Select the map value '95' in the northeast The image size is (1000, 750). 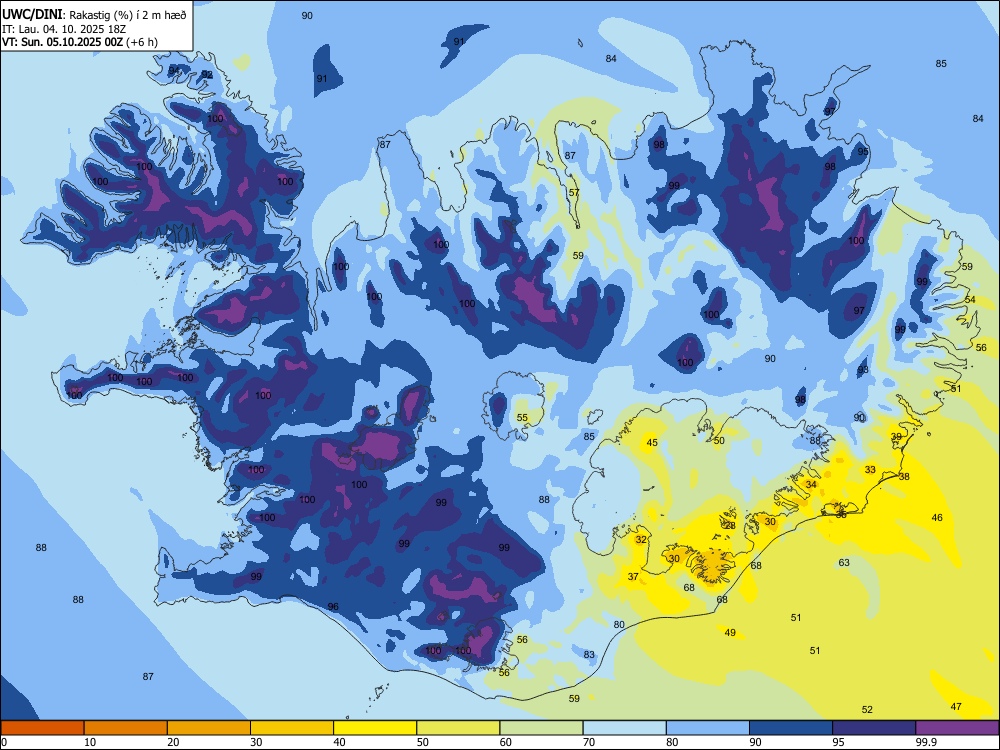(863, 152)
